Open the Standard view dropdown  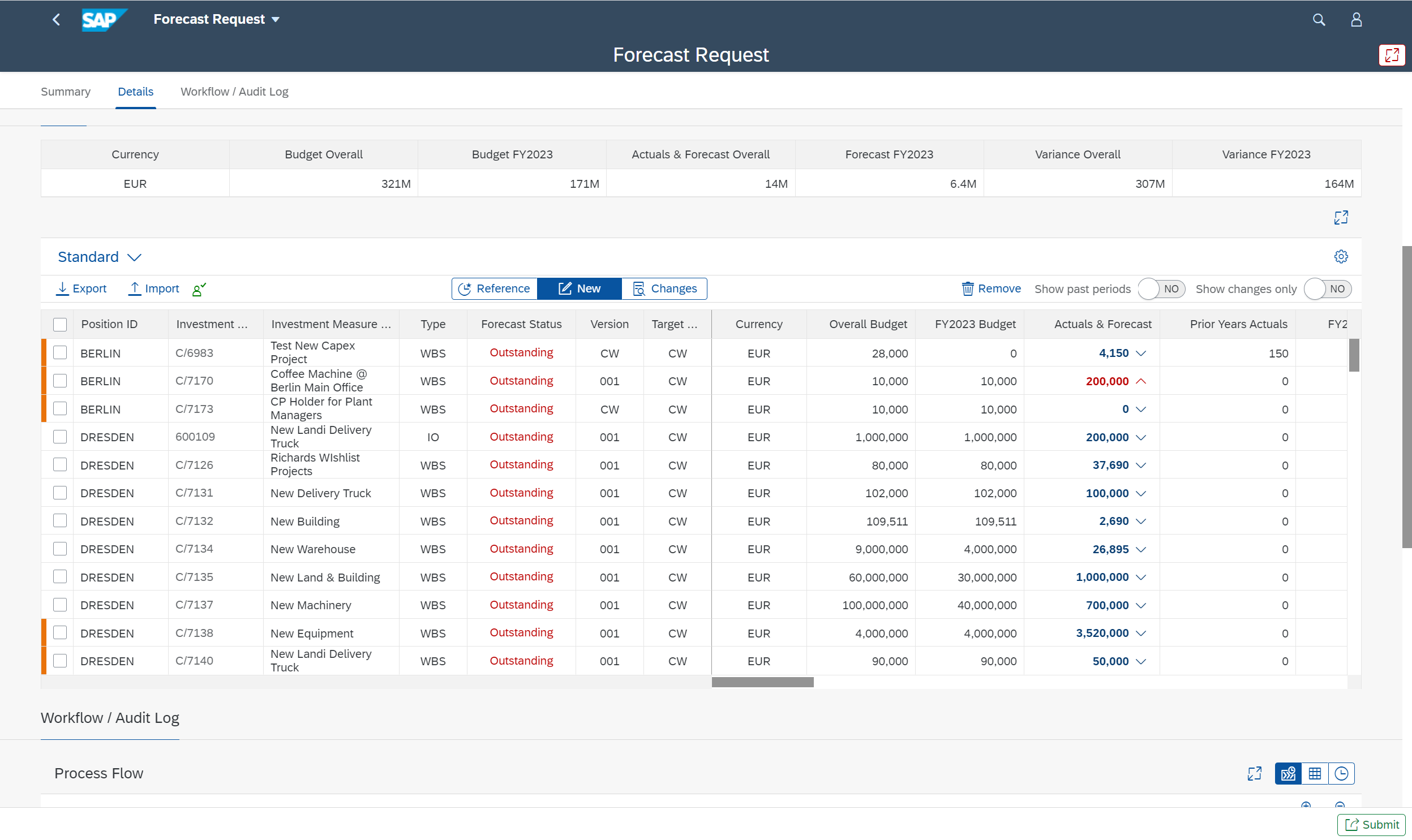pyautogui.click(x=100, y=256)
